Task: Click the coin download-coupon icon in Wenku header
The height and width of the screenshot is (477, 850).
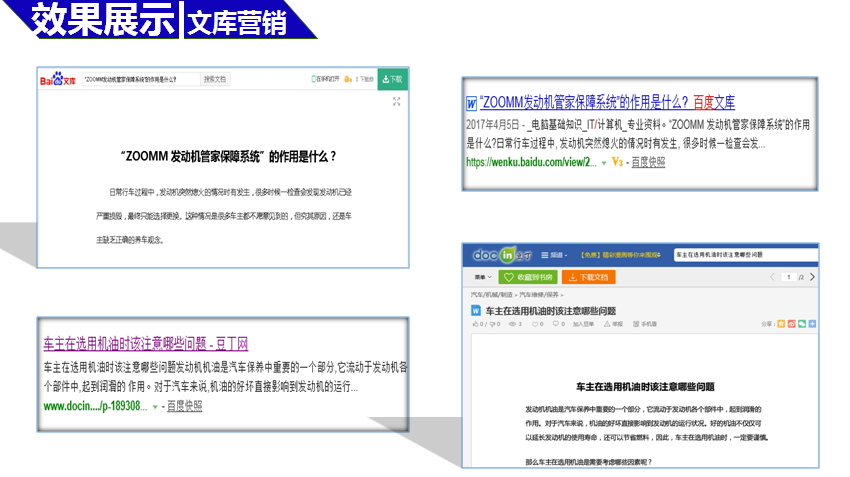Action: (348, 79)
